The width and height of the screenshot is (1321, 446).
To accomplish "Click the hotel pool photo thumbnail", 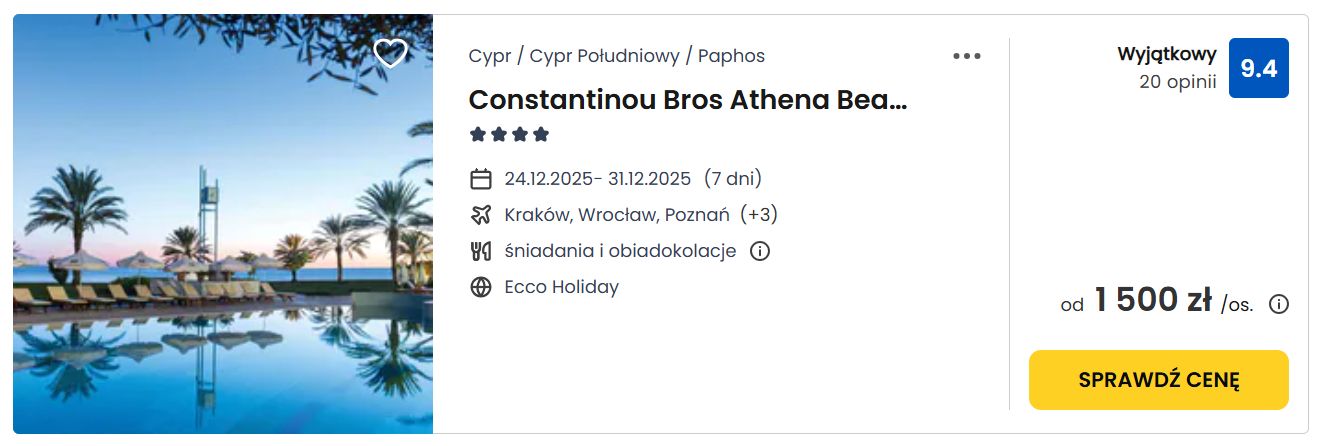I will pos(223,224).
